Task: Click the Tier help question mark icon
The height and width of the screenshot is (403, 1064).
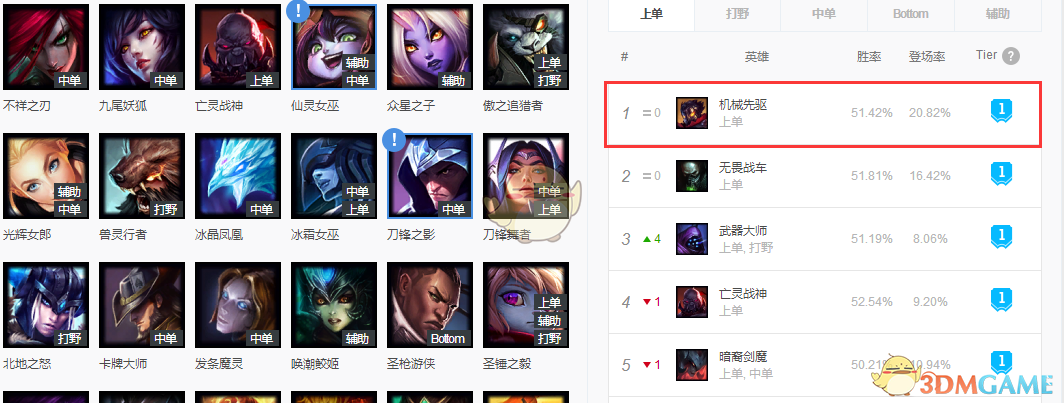Action: coord(1011,56)
